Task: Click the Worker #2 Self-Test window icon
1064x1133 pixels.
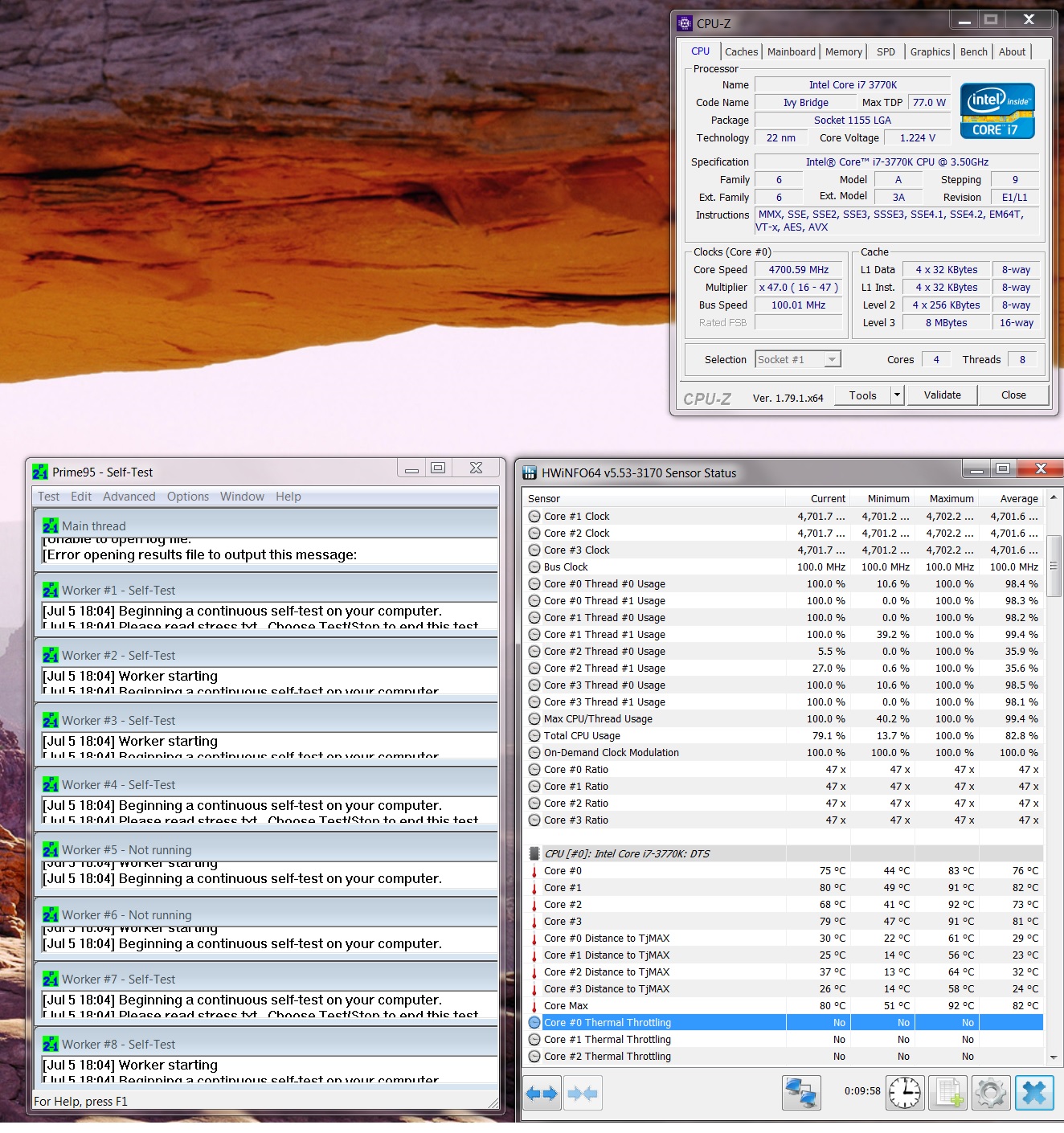Action: tap(51, 655)
